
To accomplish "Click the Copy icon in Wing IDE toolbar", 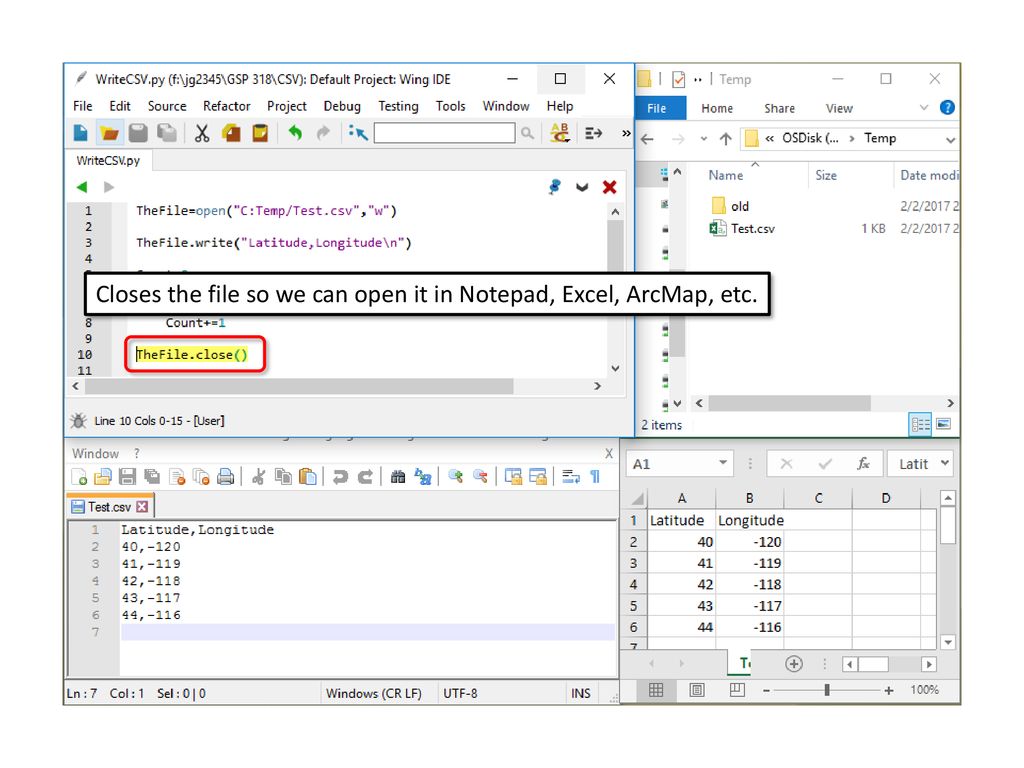I will 231,133.
